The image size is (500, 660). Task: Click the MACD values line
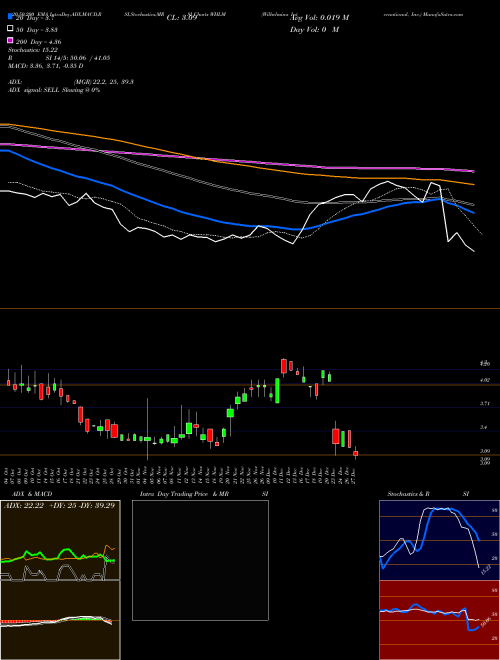(x=45, y=66)
